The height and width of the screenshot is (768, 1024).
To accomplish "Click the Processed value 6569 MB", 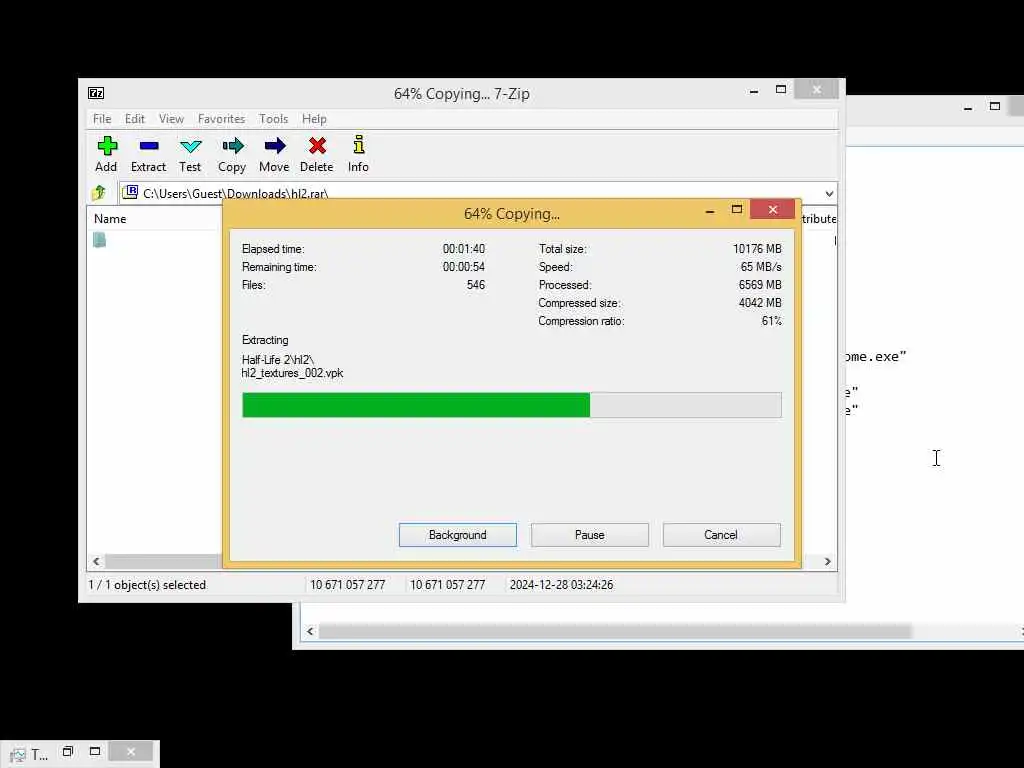I will click(x=760, y=285).
